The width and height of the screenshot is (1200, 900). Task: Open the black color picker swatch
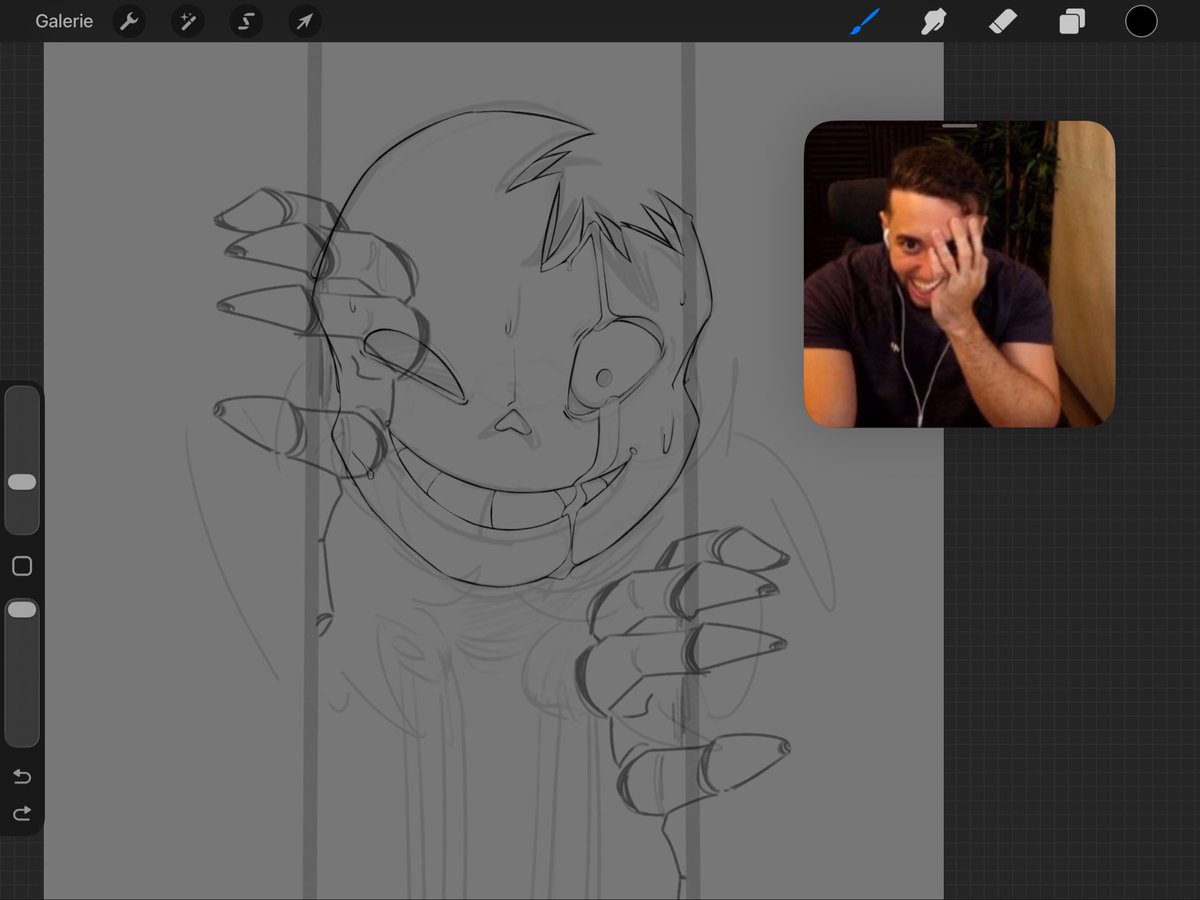pos(1141,21)
